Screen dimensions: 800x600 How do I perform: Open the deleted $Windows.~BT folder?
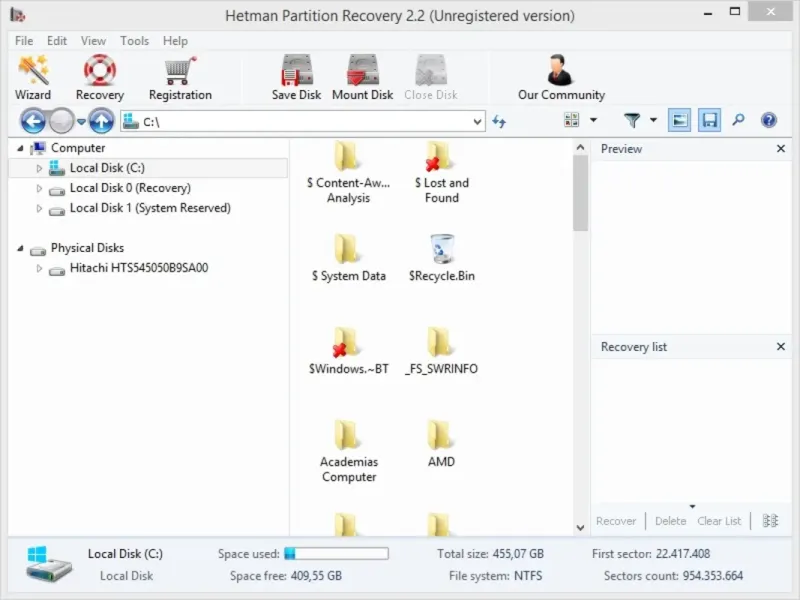[348, 352]
